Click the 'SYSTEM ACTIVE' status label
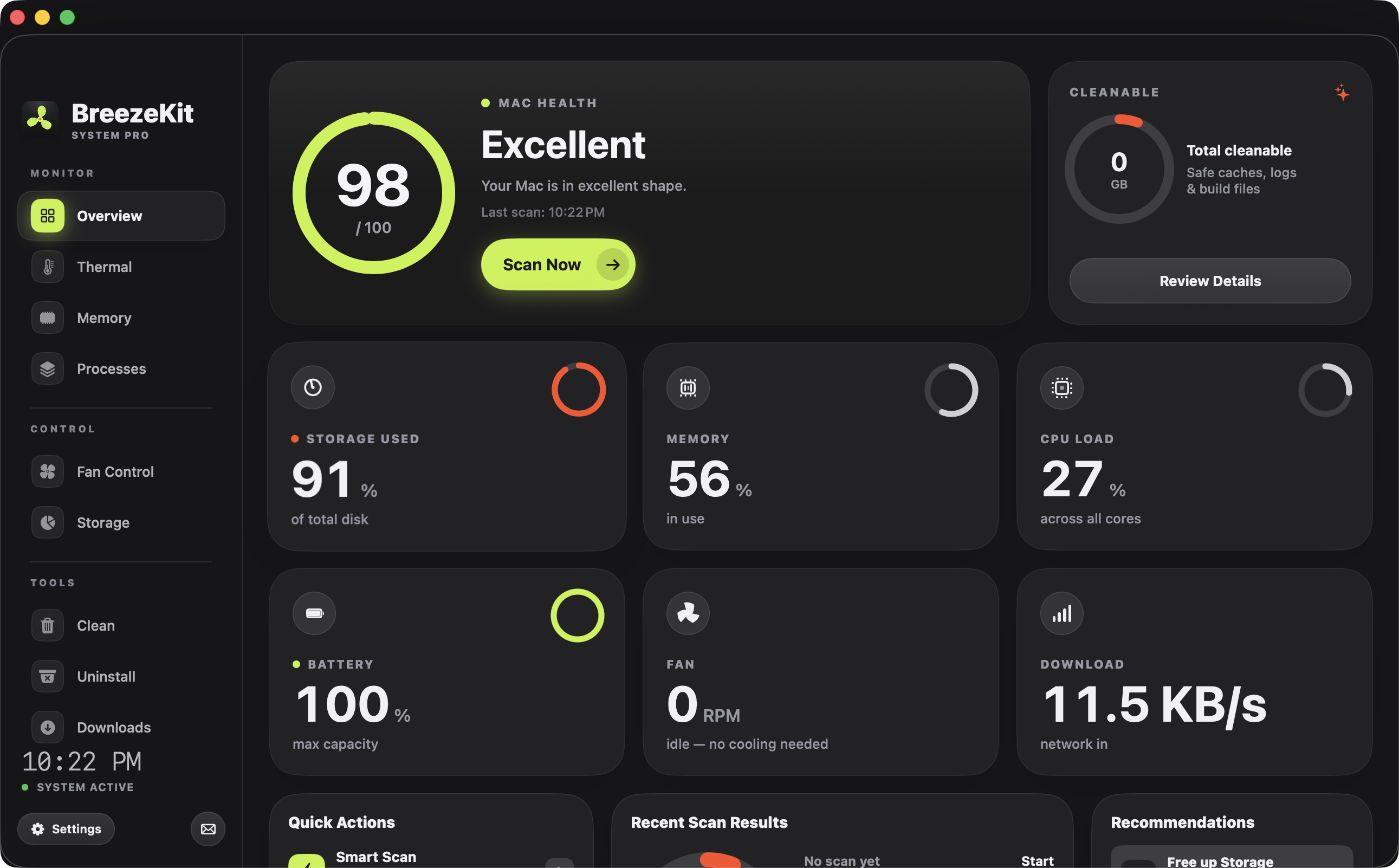Image resolution: width=1399 pixels, height=868 pixels. click(85, 787)
